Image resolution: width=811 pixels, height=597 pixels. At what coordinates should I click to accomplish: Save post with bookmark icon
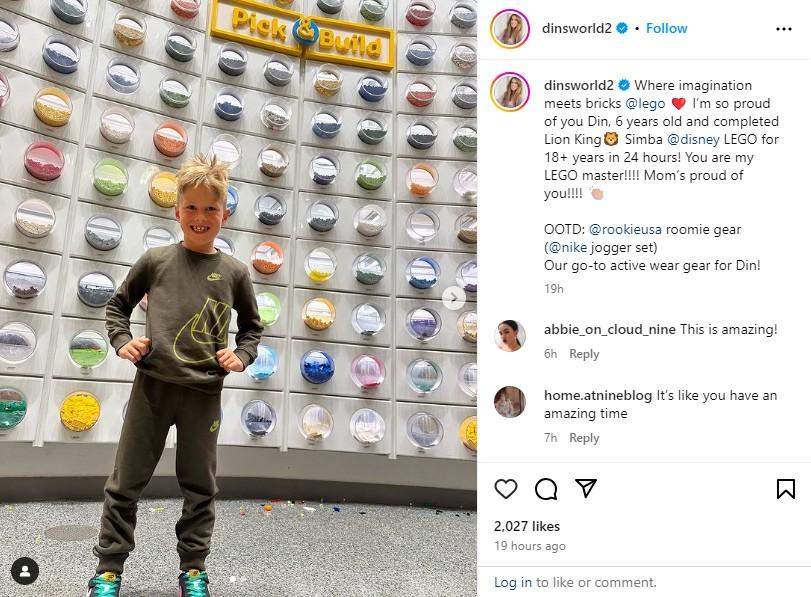(x=786, y=489)
